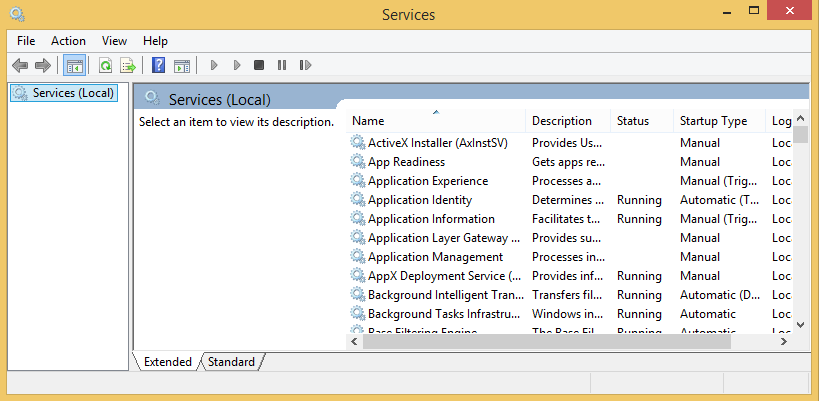
Task: Click the Forward arrow in the toolbar
Action: pyautogui.click(x=42, y=65)
